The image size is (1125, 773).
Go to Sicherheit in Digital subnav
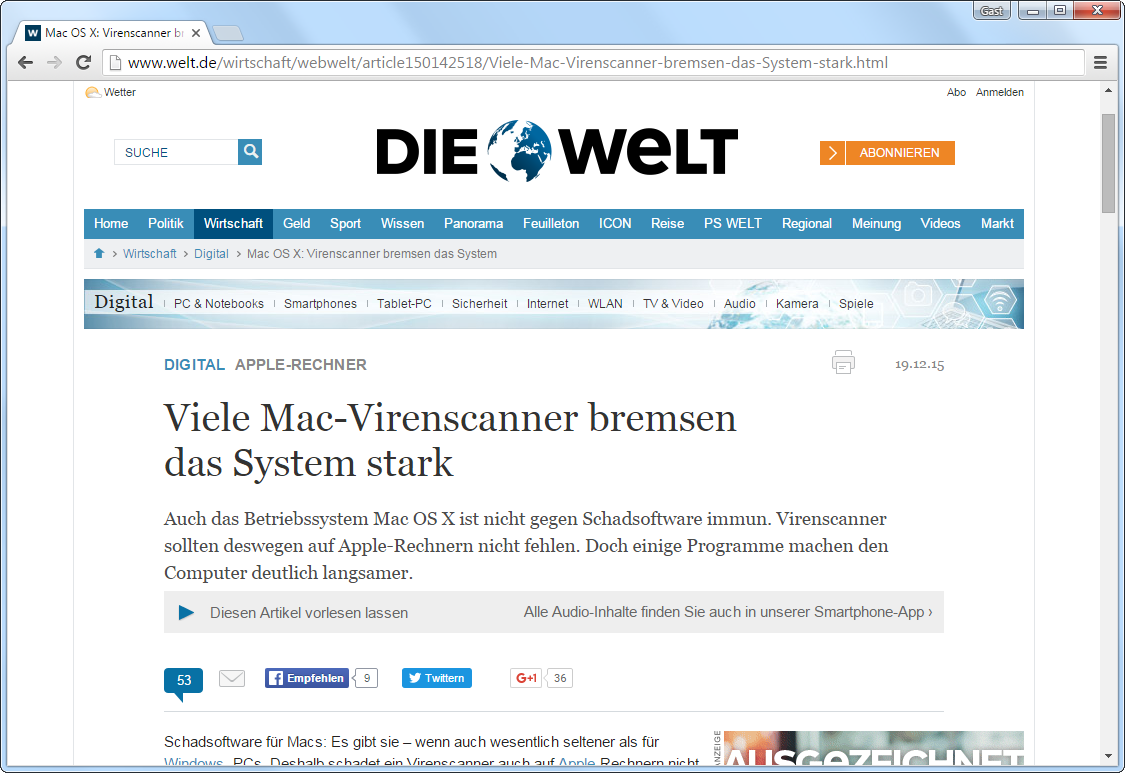point(479,304)
